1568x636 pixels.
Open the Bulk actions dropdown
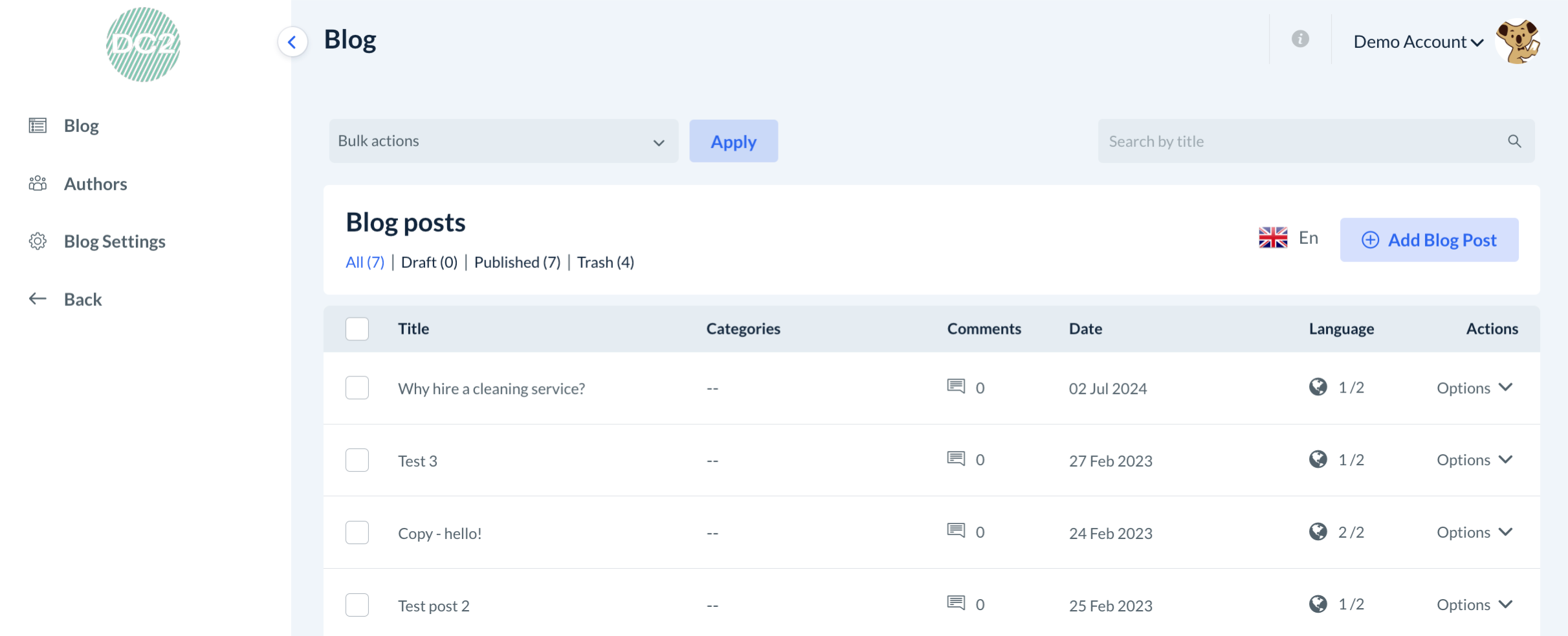click(x=503, y=141)
